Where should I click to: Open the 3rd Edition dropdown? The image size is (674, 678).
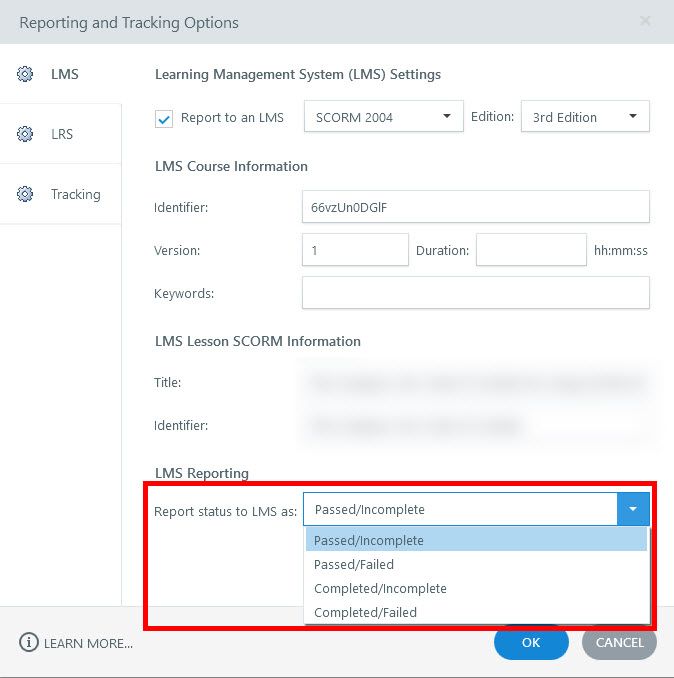click(585, 116)
